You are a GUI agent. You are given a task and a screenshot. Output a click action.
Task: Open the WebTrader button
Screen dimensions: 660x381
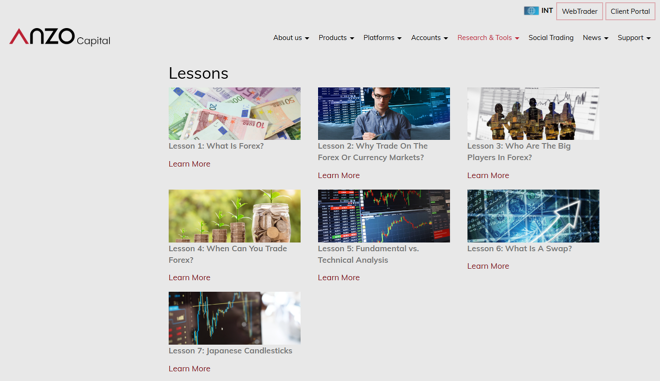(x=579, y=11)
